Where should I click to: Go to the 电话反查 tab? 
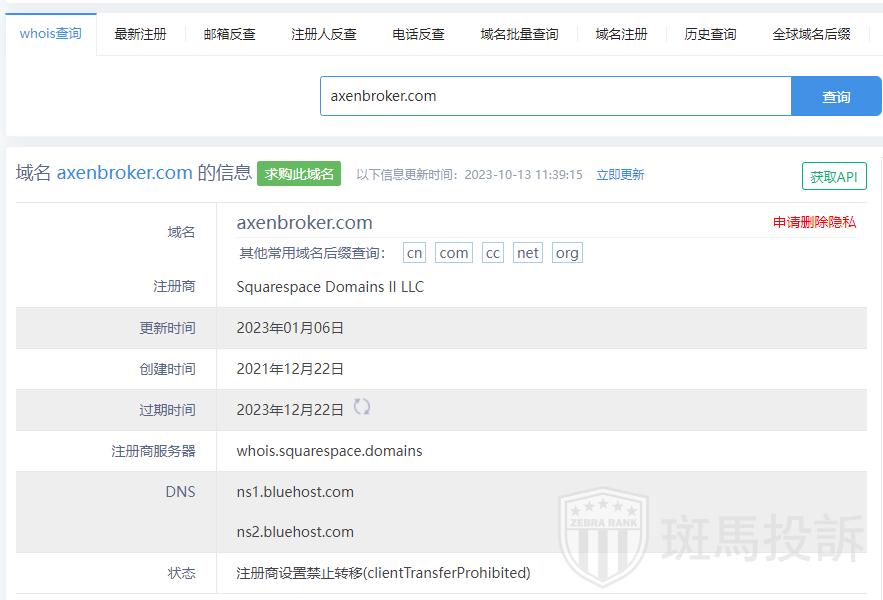click(x=418, y=34)
